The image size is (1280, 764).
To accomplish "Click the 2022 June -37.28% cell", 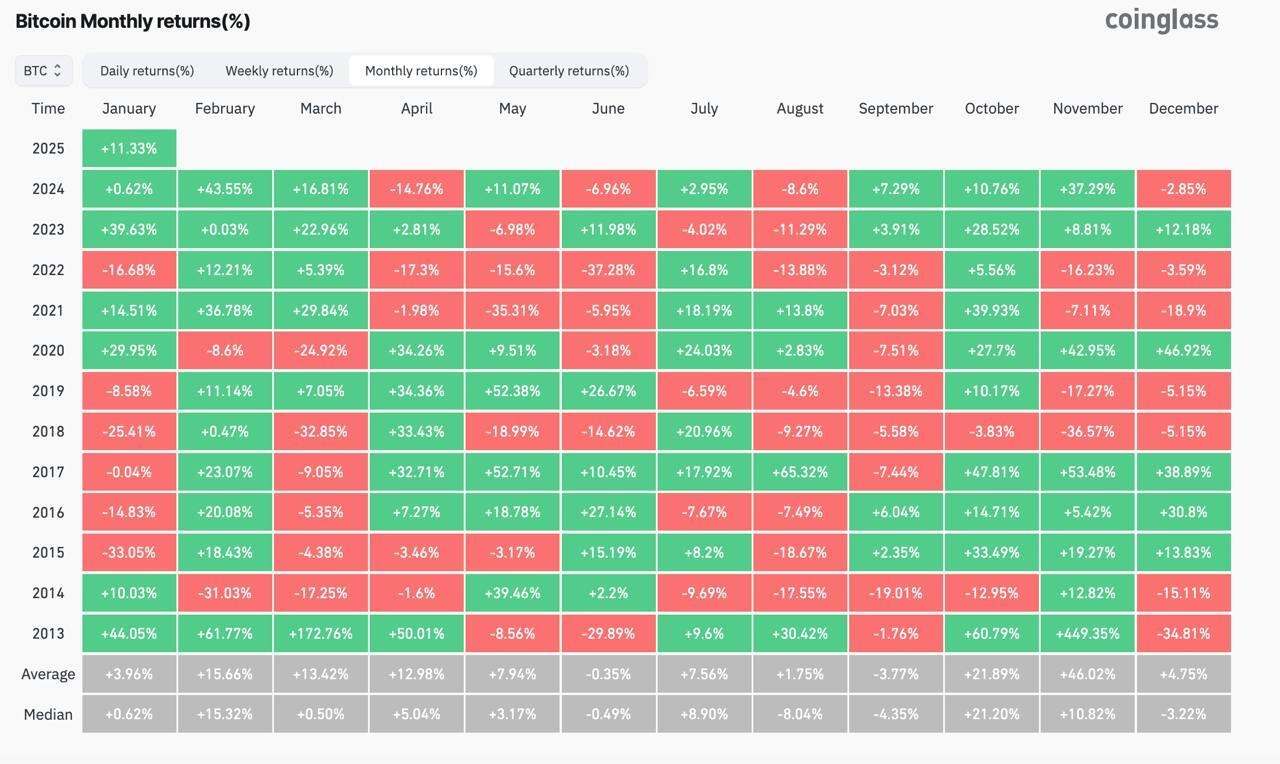I will click(608, 270).
